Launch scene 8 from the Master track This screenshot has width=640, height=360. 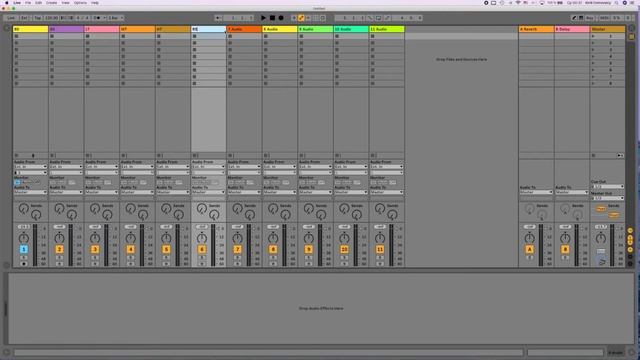coord(593,84)
